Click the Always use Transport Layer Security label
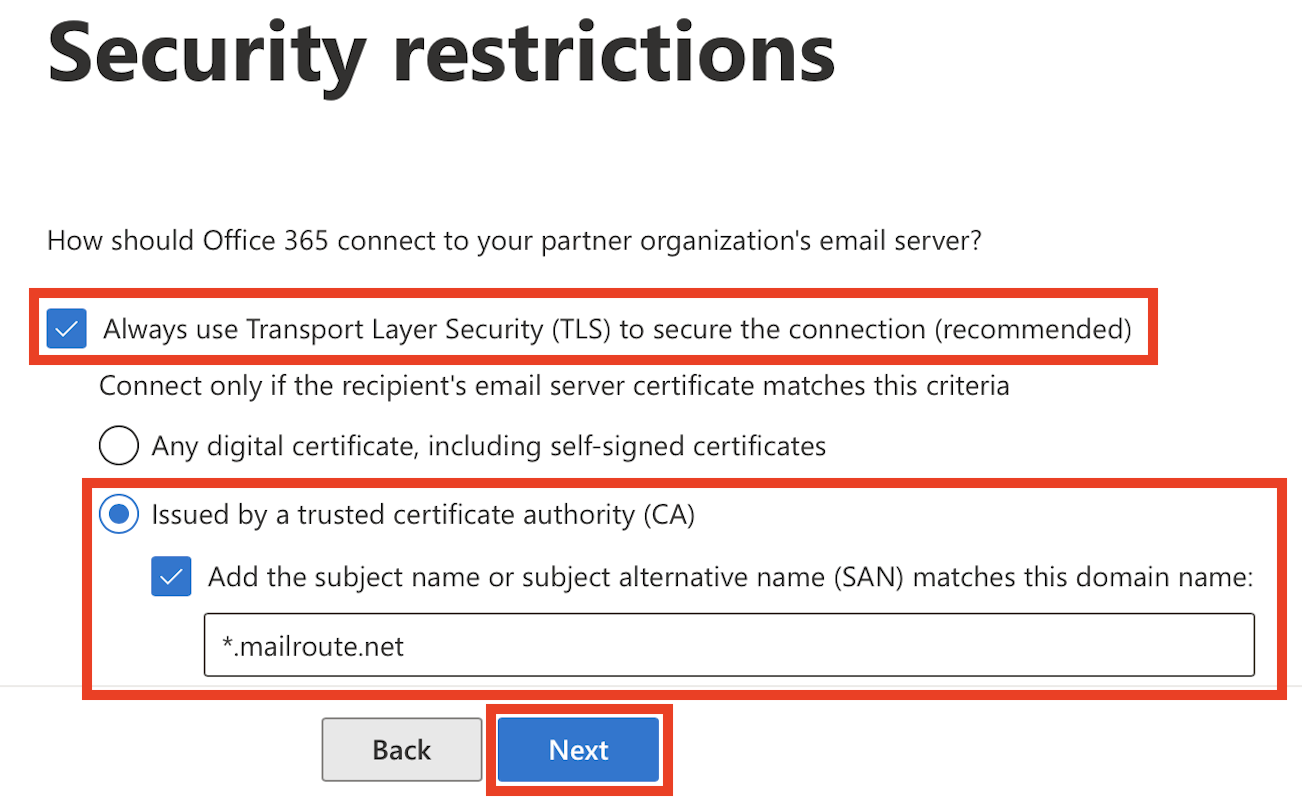The width and height of the screenshot is (1302, 798). coord(617,329)
